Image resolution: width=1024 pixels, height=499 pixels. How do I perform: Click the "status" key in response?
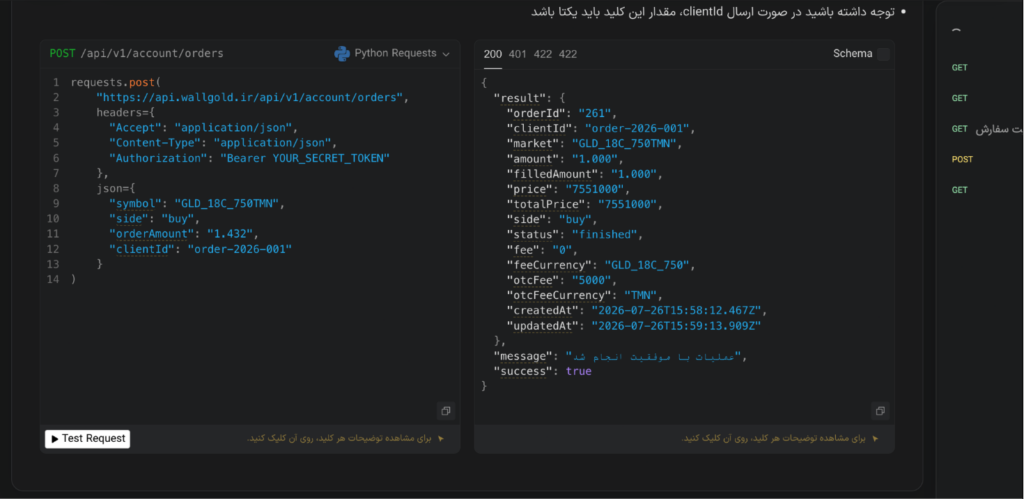533,234
